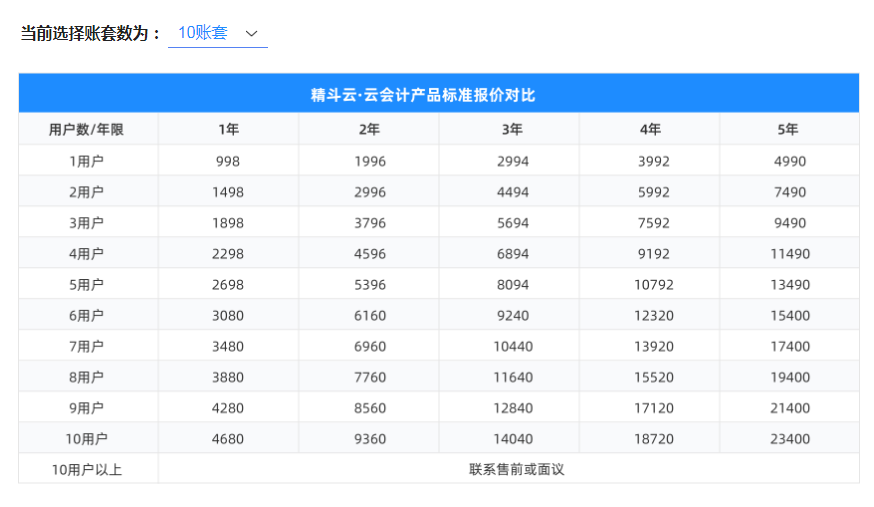Click the price 15400 cell
This screenshot has height=507, width=874.
pos(790,316)
